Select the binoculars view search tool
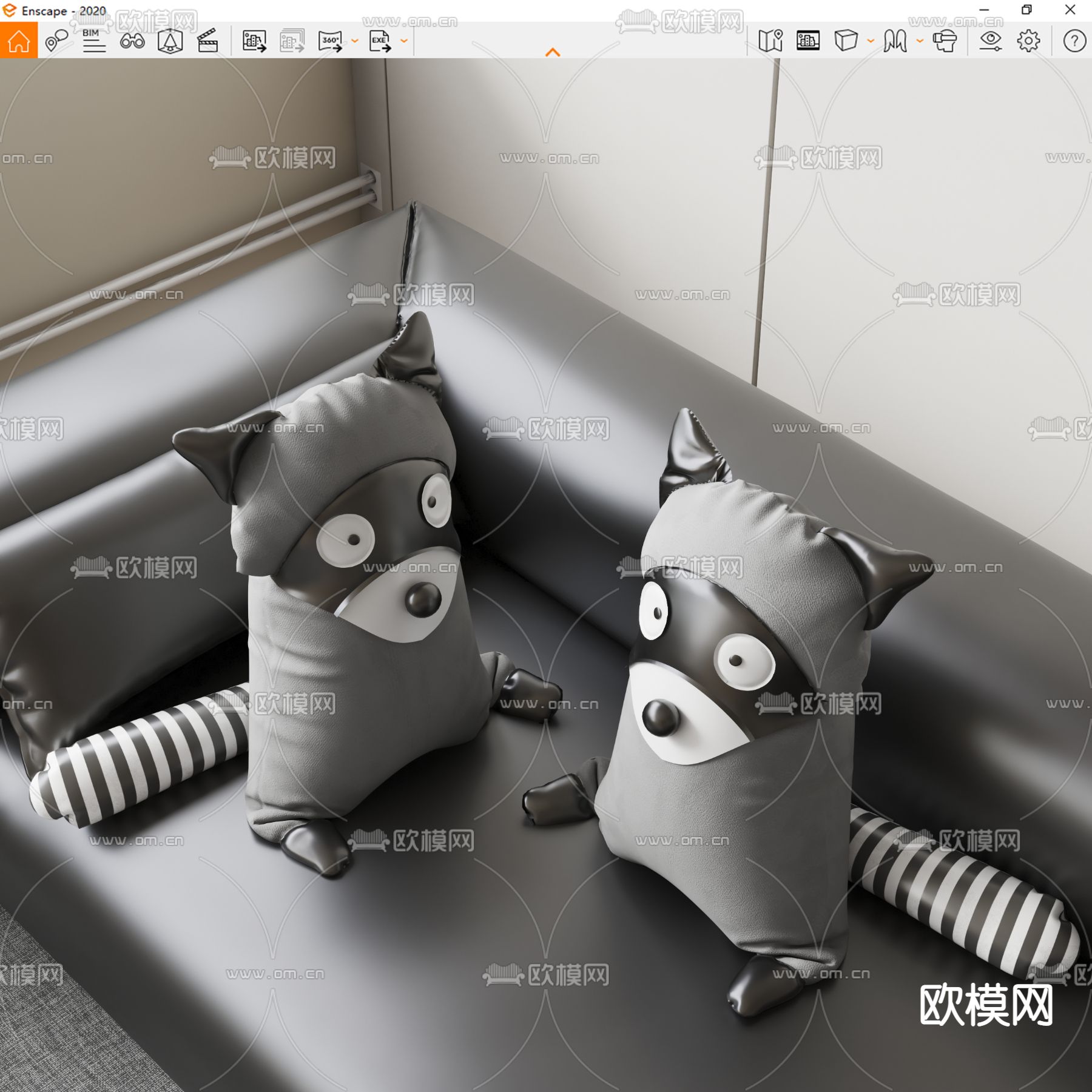The image size is (1092, 1092). [133, 41]
